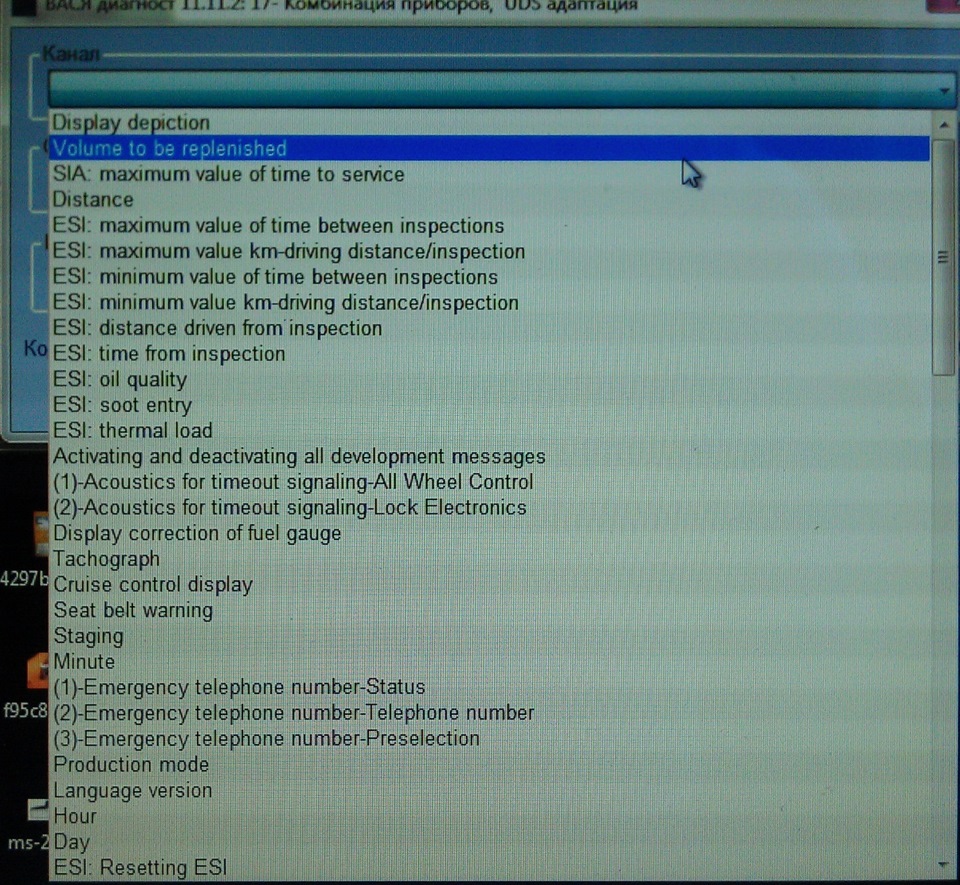This screenshot has height=885, width=960.
Task: Open desktop icon labeled 4297b
Action: point(39,534)
